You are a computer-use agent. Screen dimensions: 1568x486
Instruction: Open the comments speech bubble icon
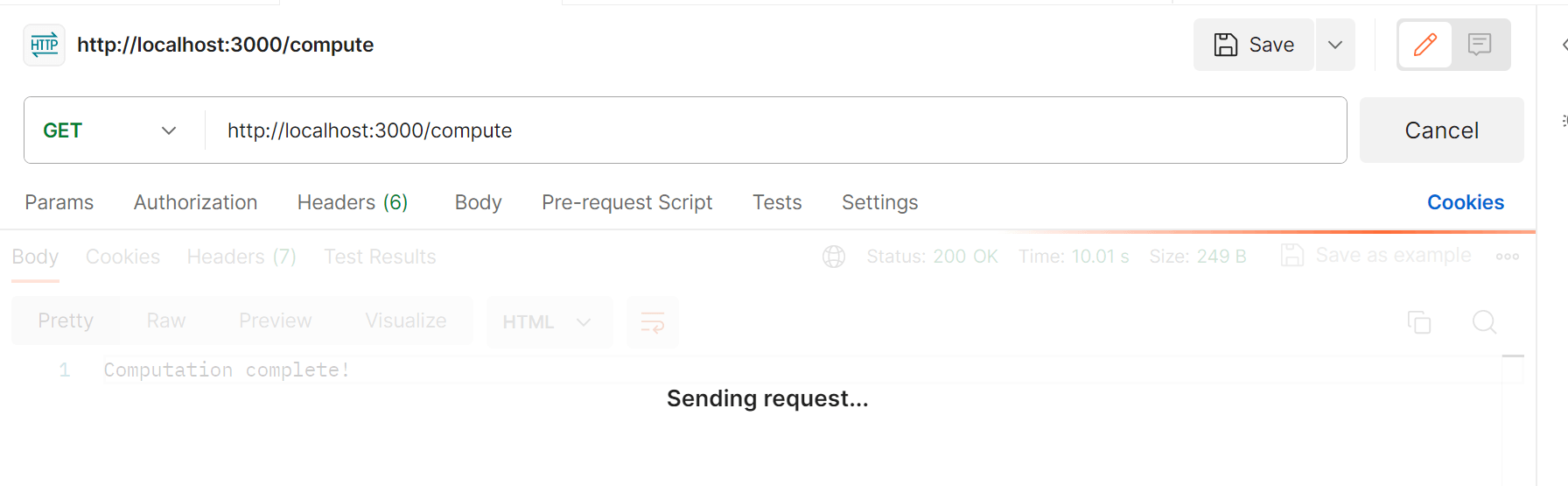click(x=1480, y=45)
